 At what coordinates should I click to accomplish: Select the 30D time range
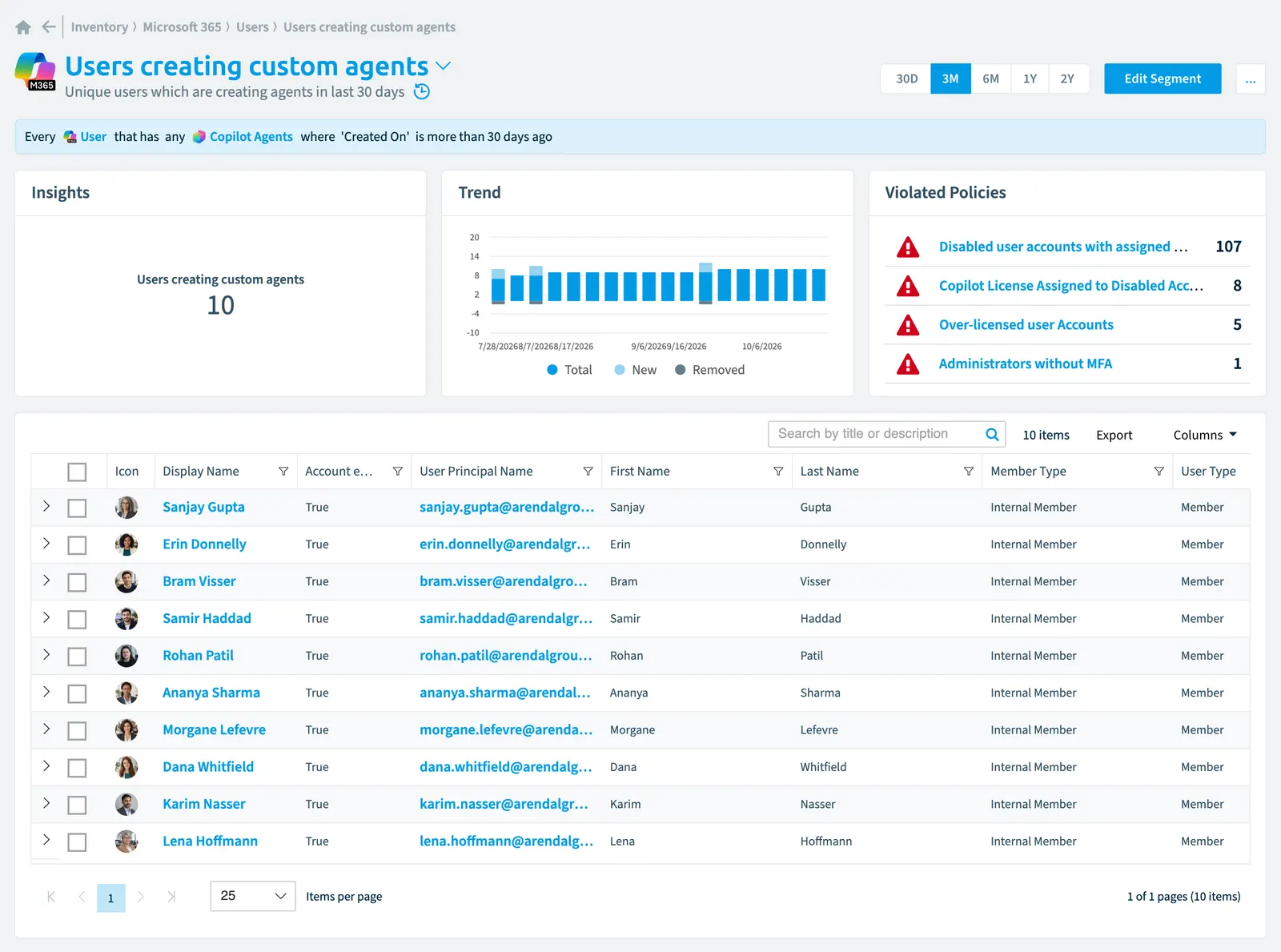[x=906, y=78]
